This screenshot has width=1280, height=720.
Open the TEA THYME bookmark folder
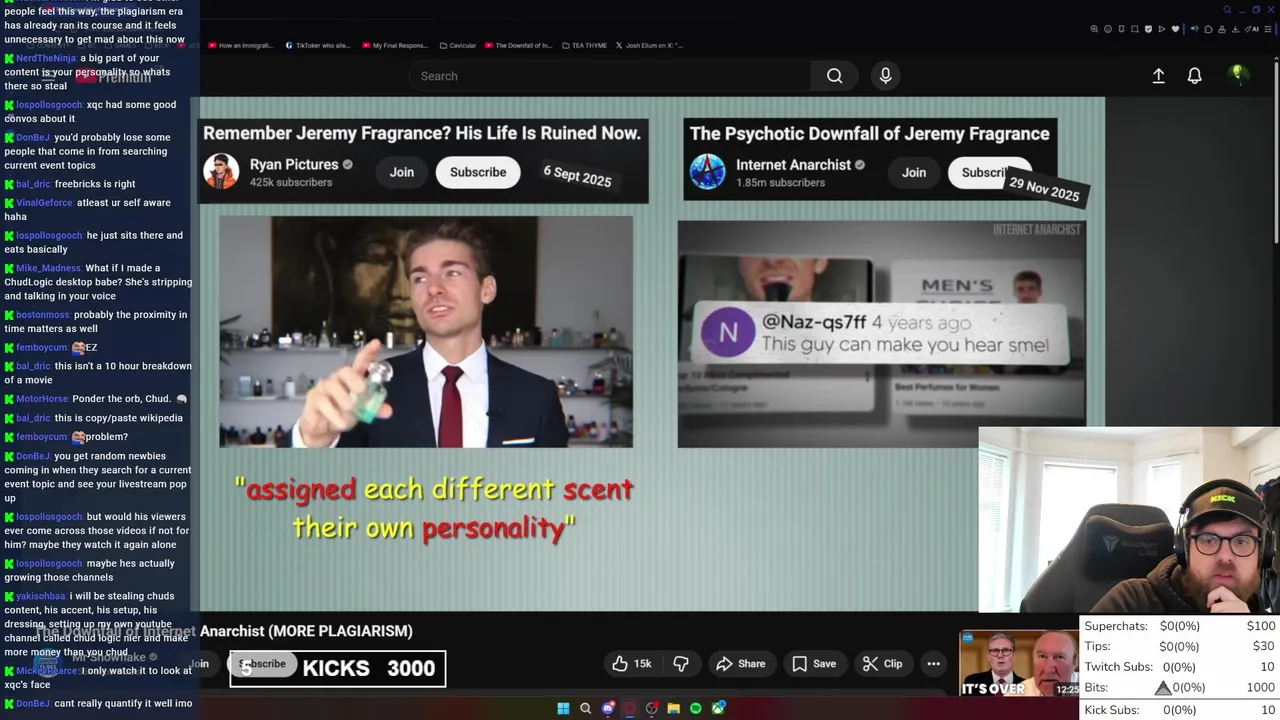(x=584, y=45)
